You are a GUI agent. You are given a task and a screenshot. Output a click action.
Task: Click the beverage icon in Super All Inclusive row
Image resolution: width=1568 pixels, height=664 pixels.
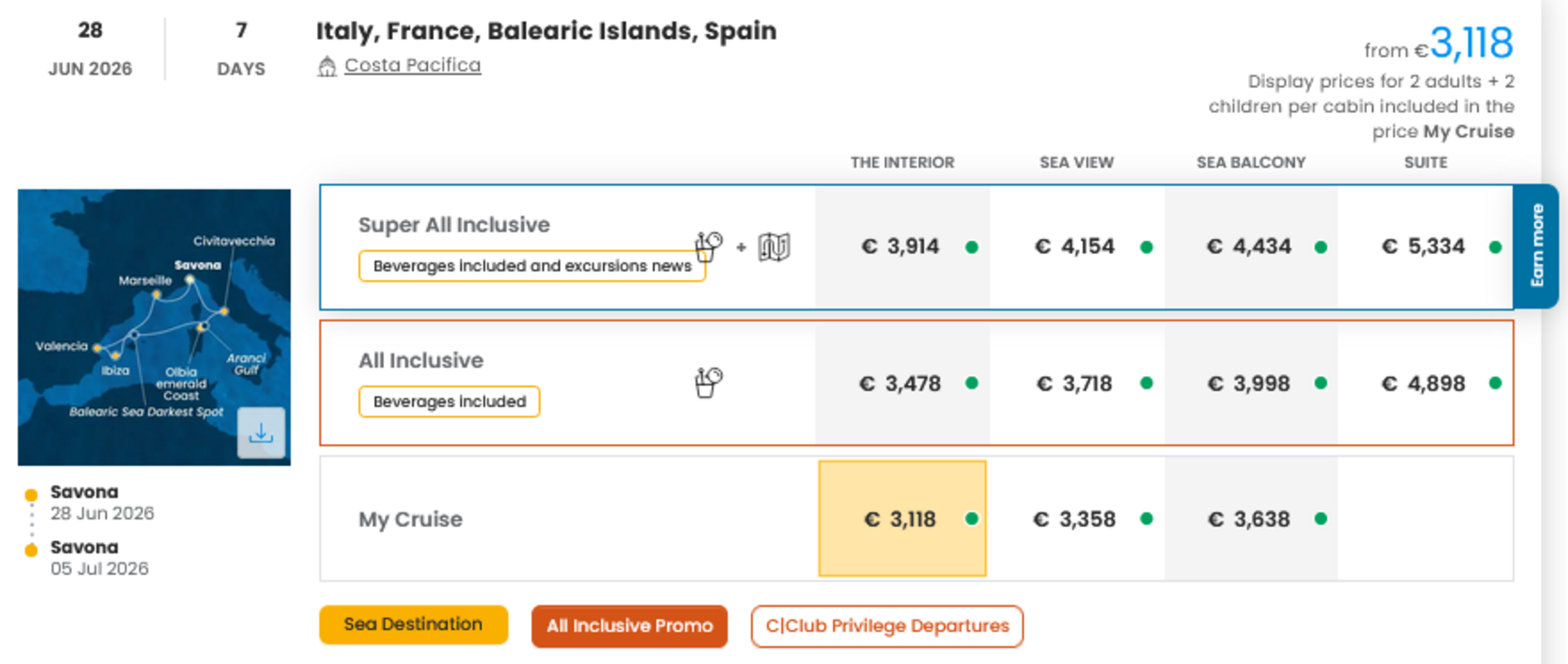pos(709,246)
